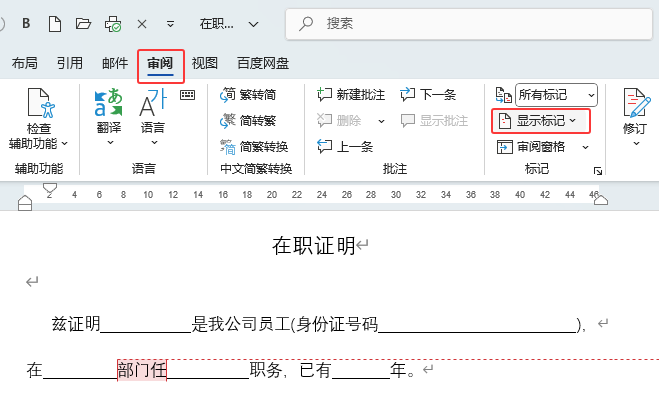Switch to the 引用 tab
Screen dimensions: 659x405
tap(70, 63)
